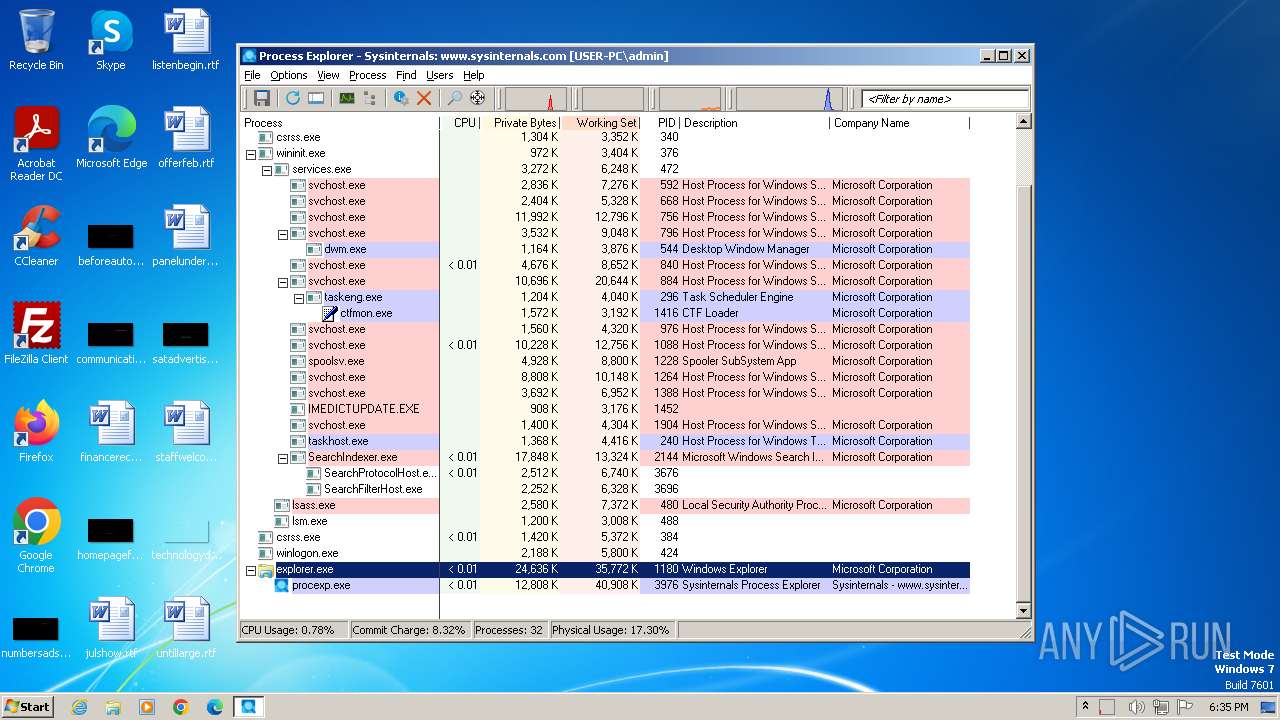Open Properties toolbar icon with blue gear
The height and width of the screenshot is (720, 1280).
(401, 98)
